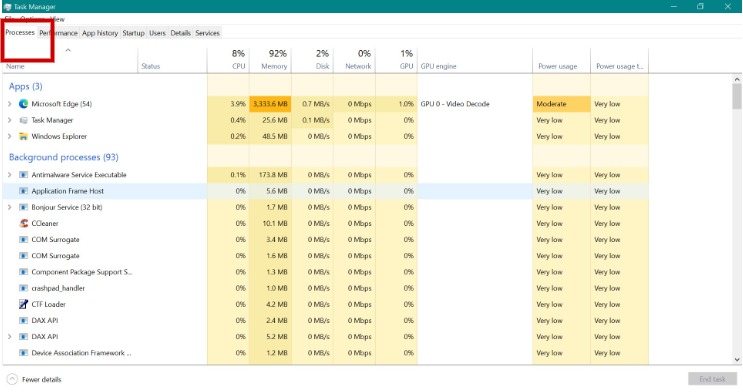This screenshot has width=743, height=392.
Task: Click the scrollbar up arrow
Action: [736, 79]
